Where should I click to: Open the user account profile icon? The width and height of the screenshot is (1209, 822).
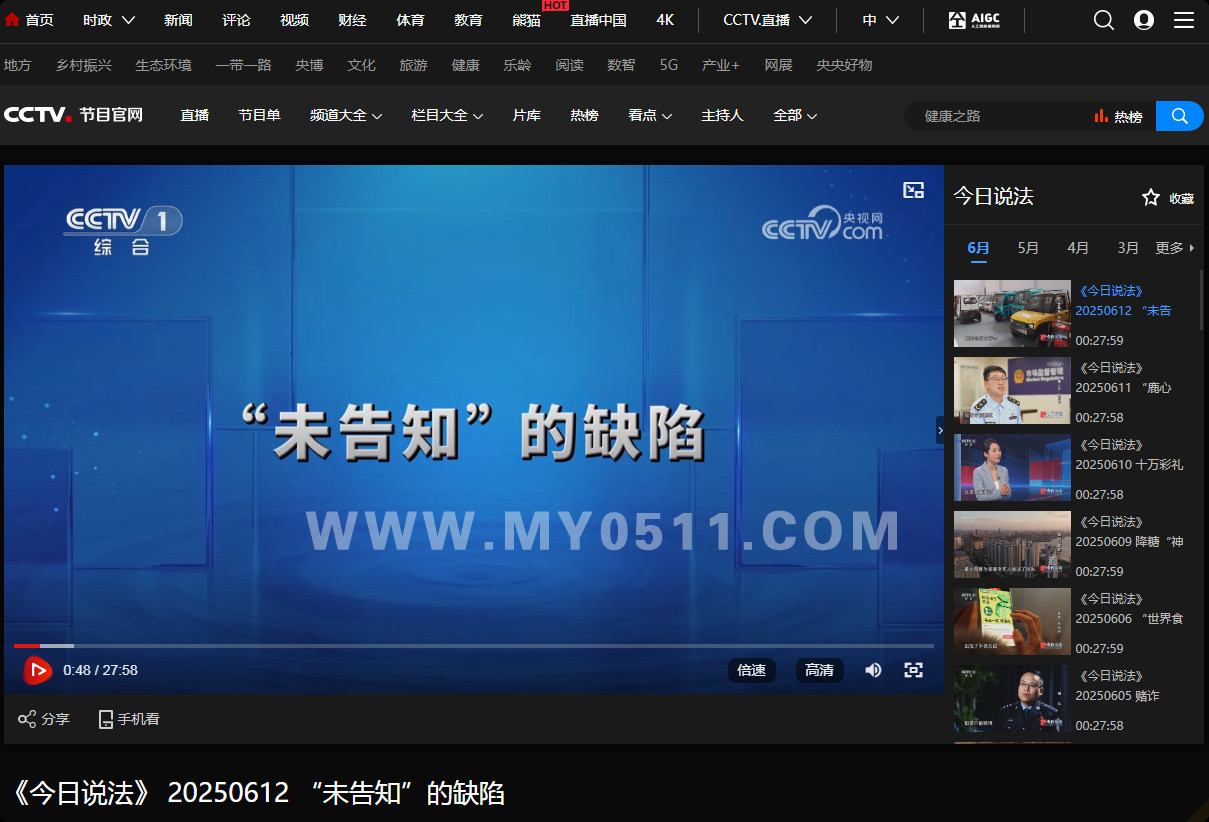tap(1144, 20)
